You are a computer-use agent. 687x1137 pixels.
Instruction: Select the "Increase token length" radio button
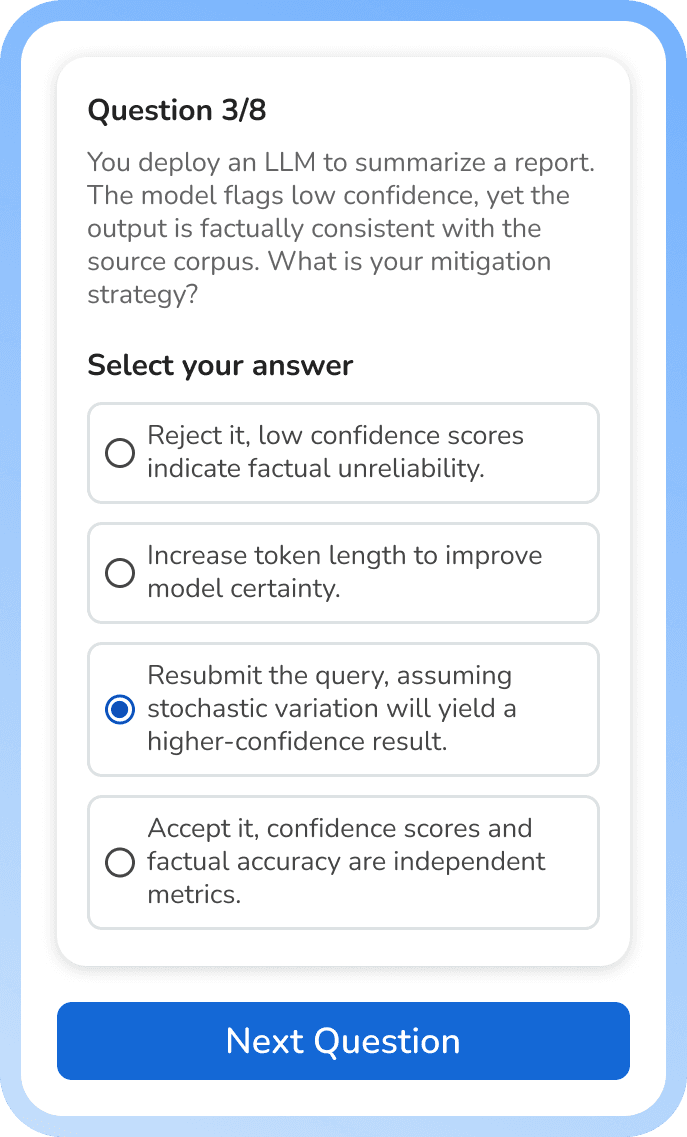(x=120, y=573)
